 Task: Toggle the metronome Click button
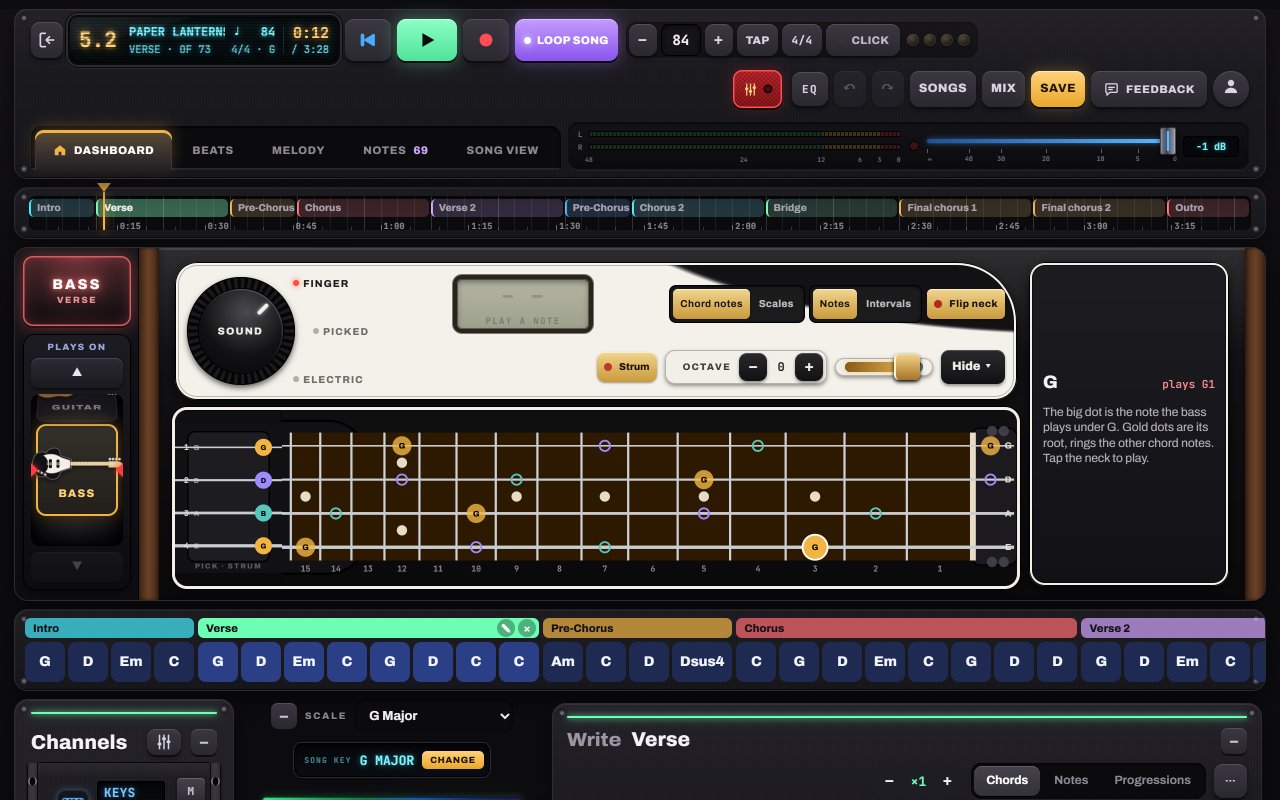tap(862, 40)
